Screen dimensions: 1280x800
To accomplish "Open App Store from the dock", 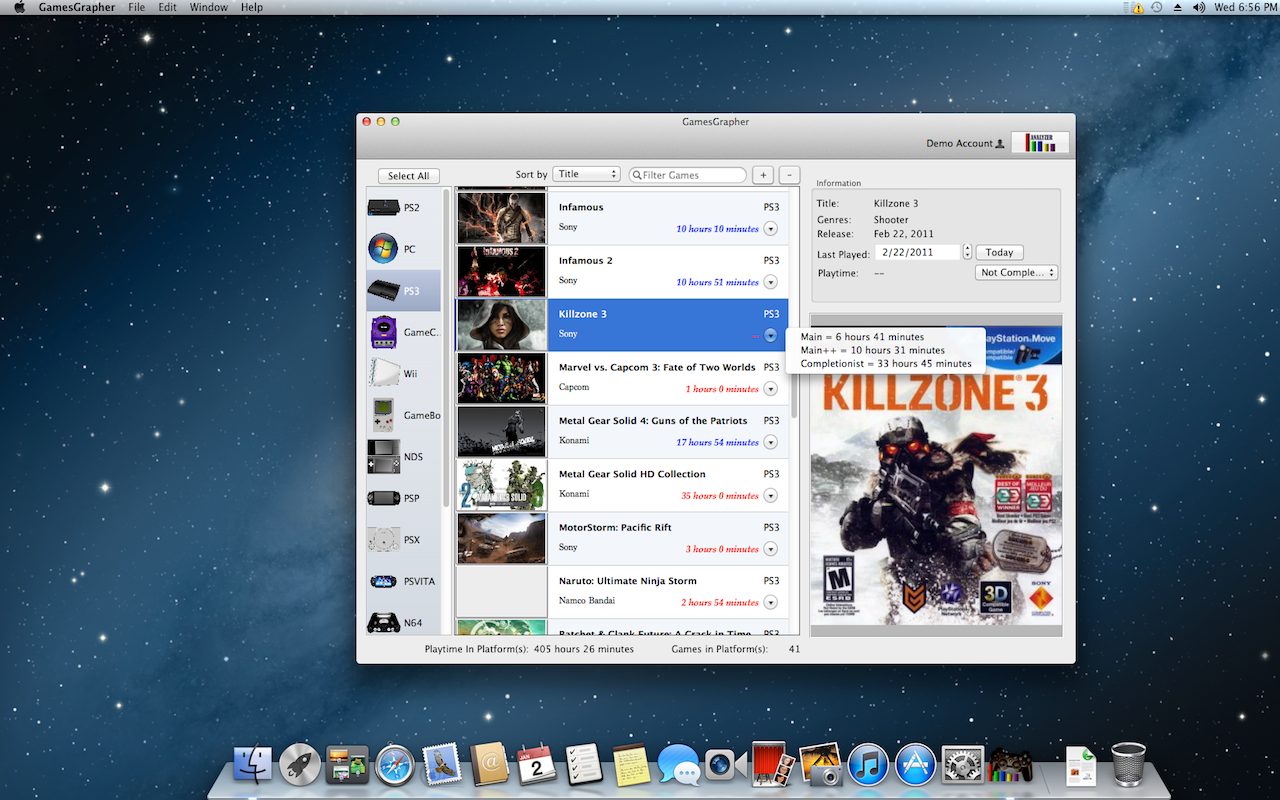I will 915,766.
